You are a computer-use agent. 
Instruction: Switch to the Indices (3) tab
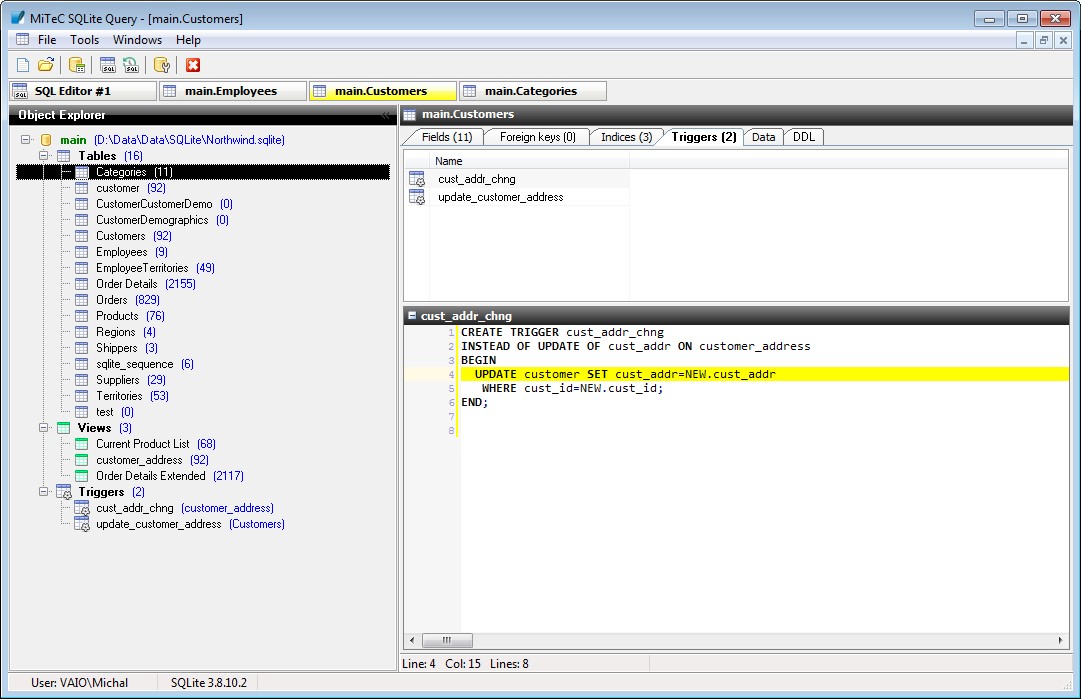[625, 137]
